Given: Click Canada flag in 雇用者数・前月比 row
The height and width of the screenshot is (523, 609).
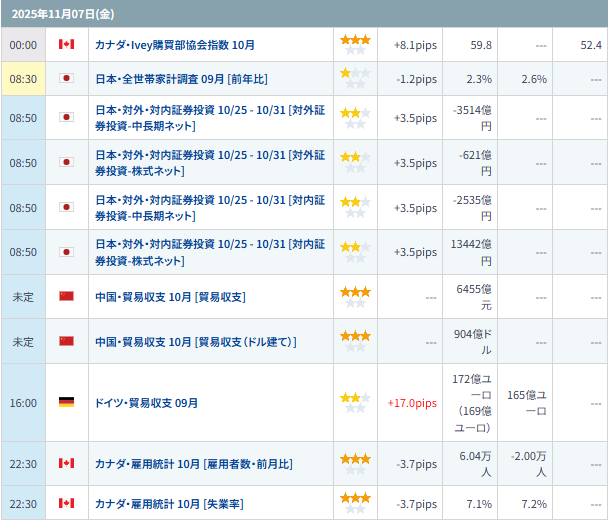Looking at the screenshot, I should pyautogui.click(x=66, y=464).
